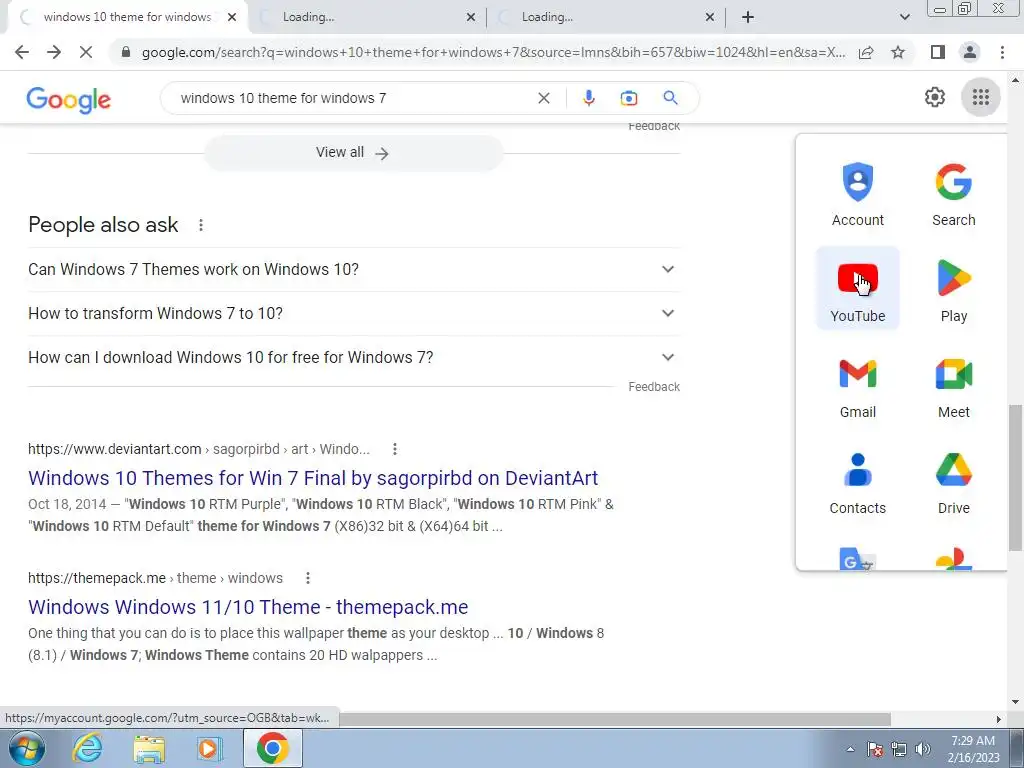Go back to the previous page
Viewport: 1024px width, 768px height.
22,52
